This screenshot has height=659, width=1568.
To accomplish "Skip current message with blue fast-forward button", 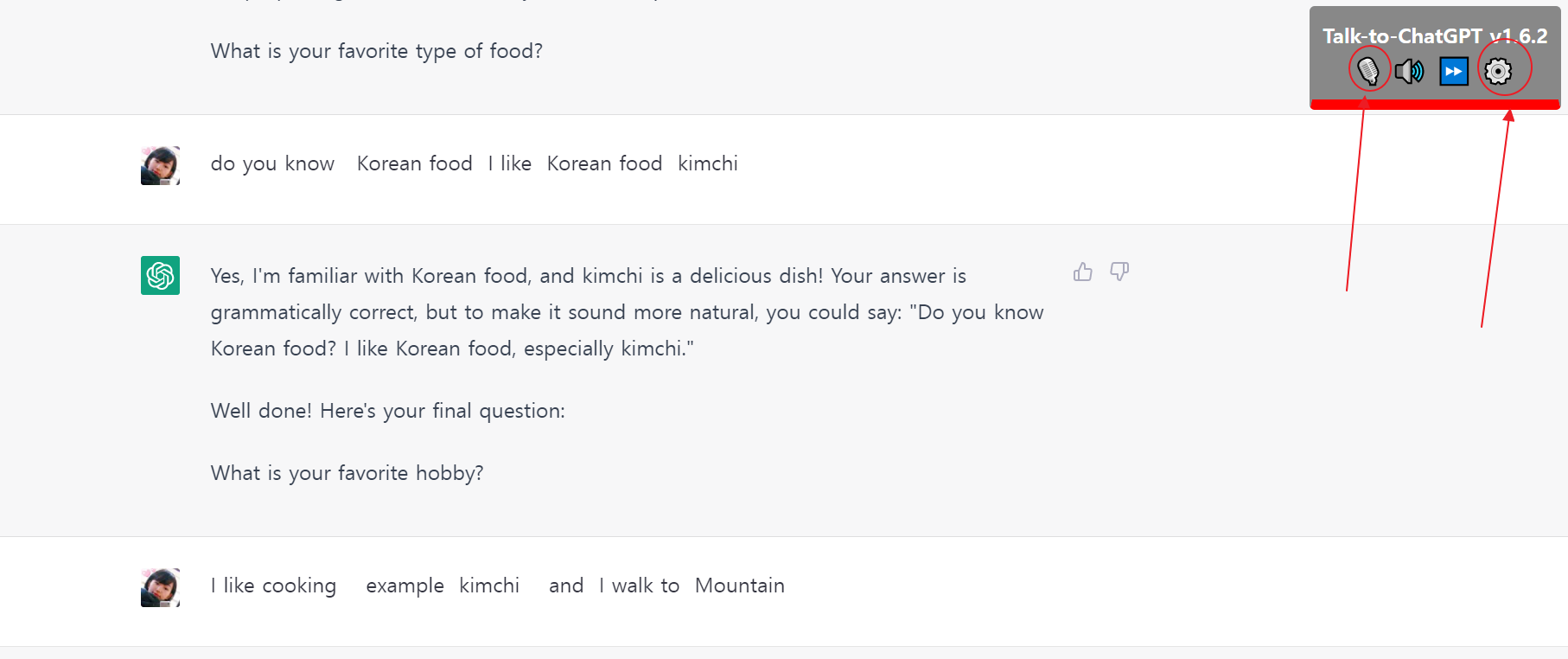I will point(1454,71).
